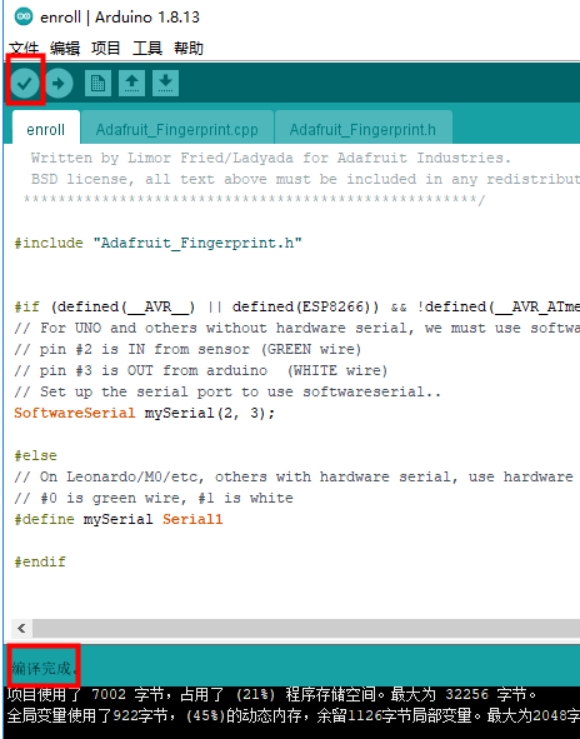Switch to Adafruit_Fingerprint.cpp tab
The image size is (580, 739).
click(x=177, y=129)
